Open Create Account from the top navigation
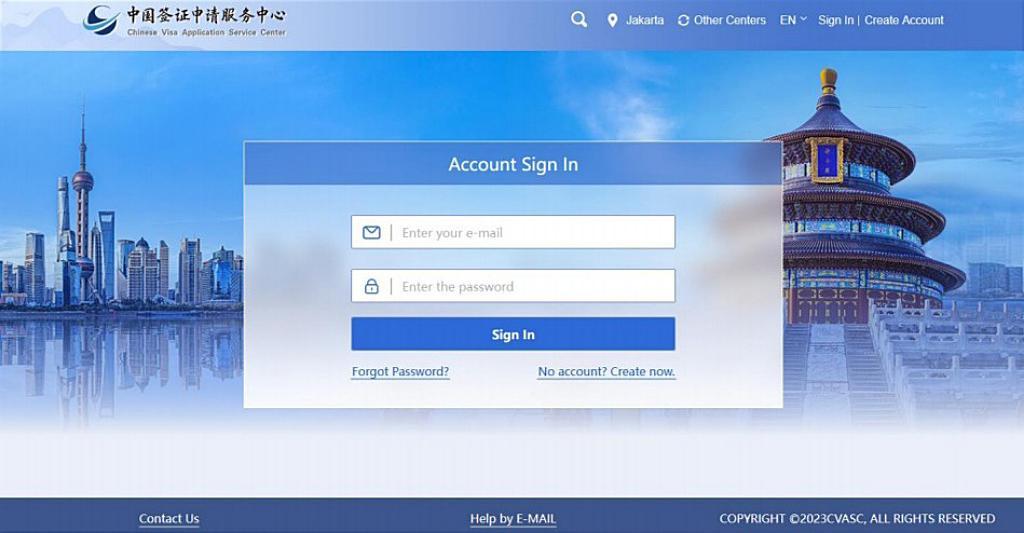The width and height of the screenshot is (1024, 533). coord(904,20)
